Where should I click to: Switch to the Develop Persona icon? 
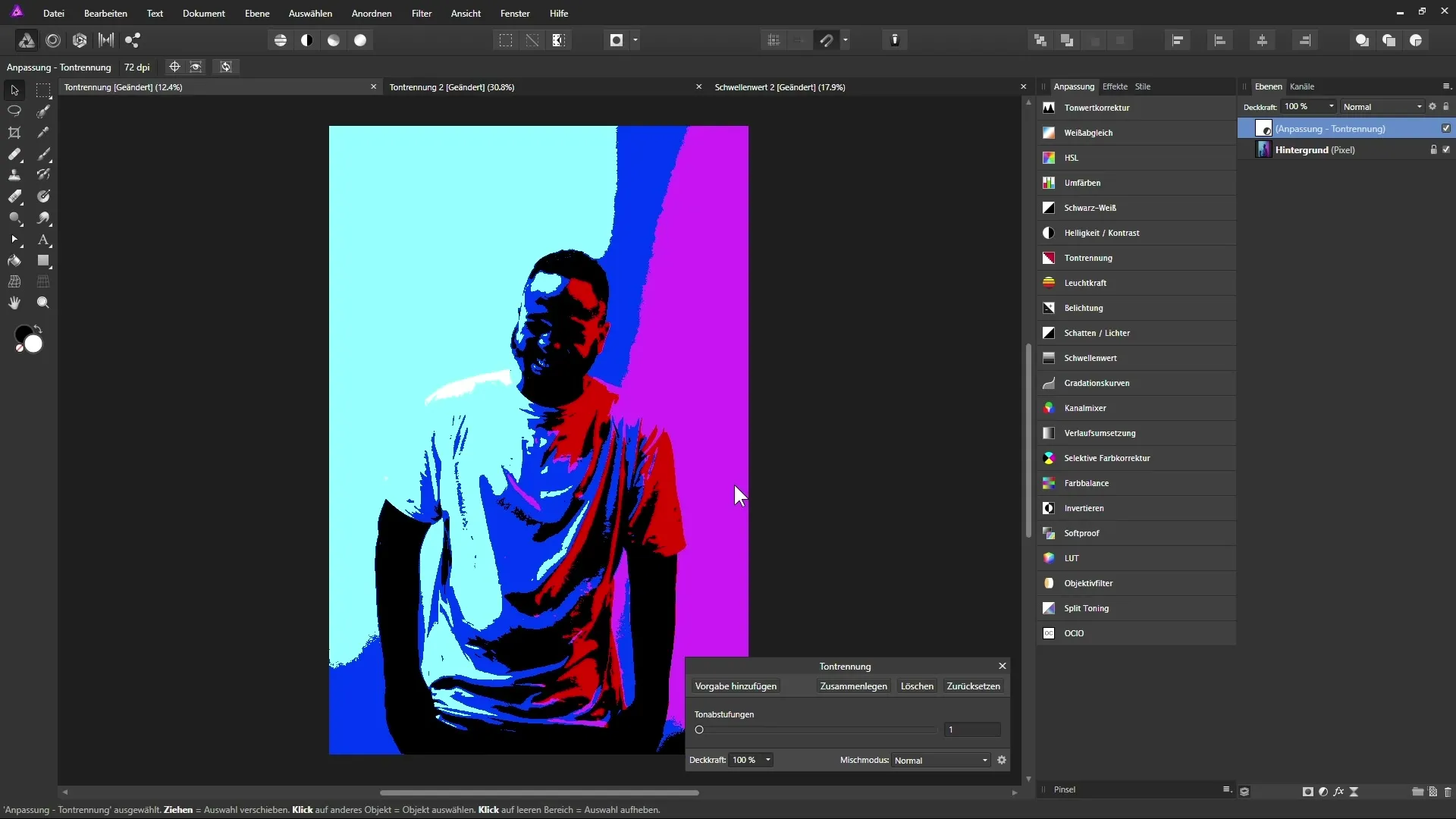point(80,40)
